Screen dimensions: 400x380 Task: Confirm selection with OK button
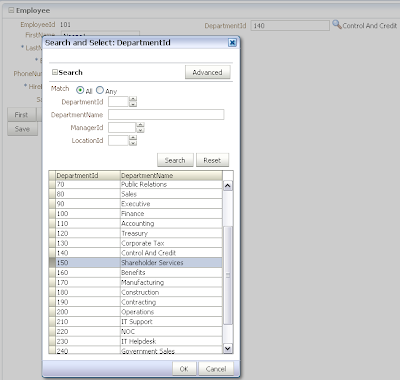[x=184, y=369]
